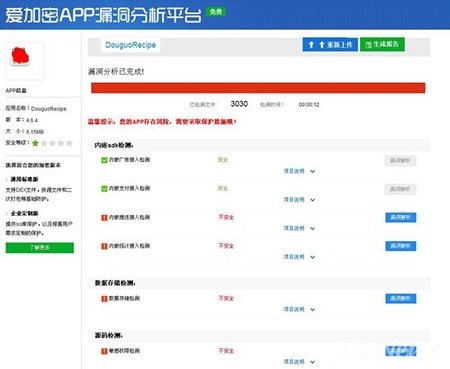
Task: Click the 内嵌推送接入检测 row label
Action: click(x=129, y=217)
